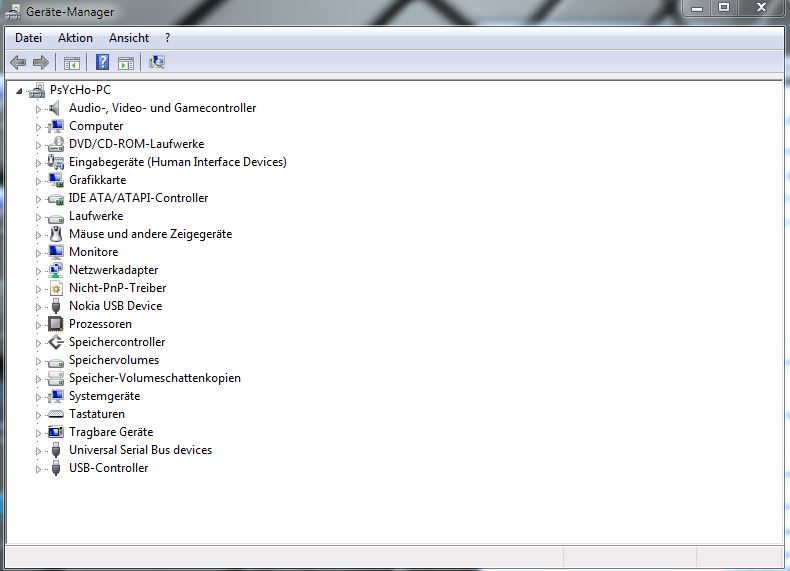Click the Device Manager title bar icon
This screenshot has height=571, width=790.
click(x=13, y=12)
